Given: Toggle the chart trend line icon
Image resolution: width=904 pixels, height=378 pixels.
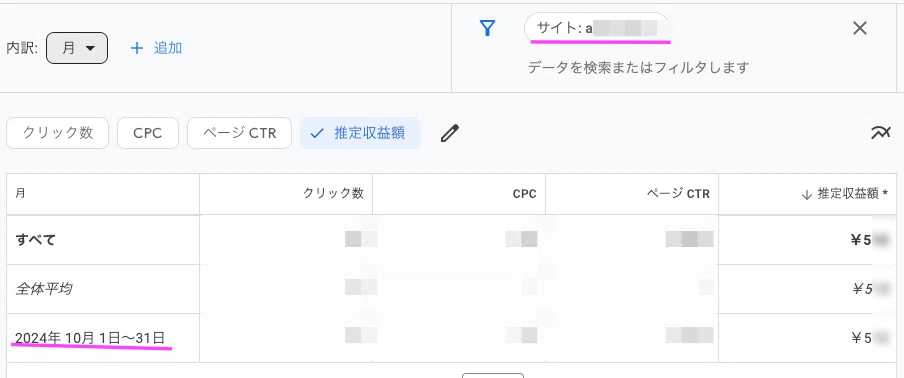Looking at the screenshot, I should pos(880,133).
